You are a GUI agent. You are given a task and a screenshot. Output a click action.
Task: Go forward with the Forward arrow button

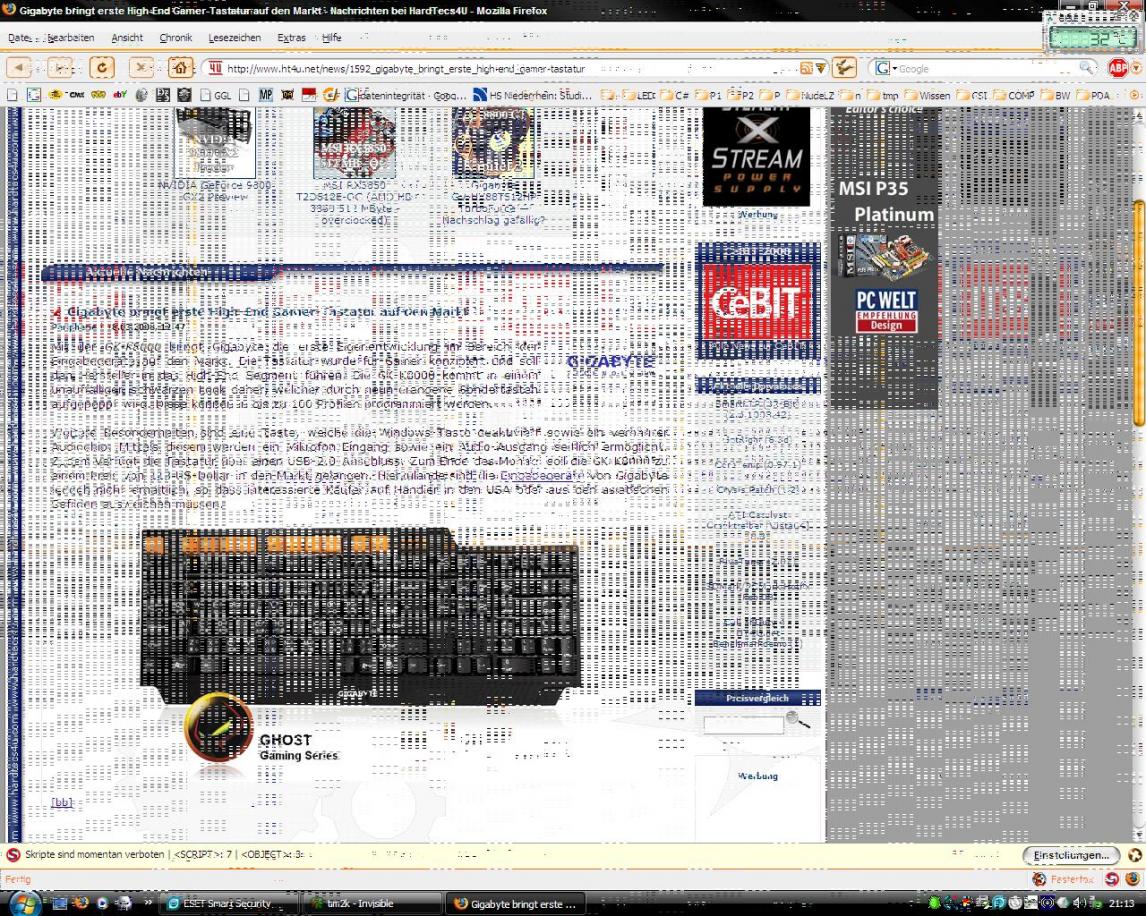click(61, 68)
